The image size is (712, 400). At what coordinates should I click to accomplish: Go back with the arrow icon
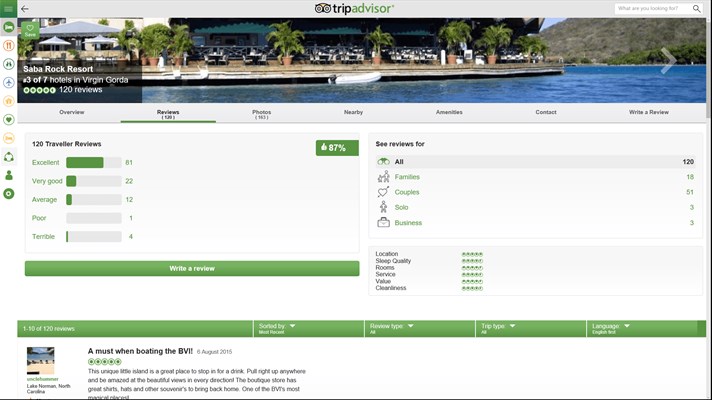[x=25, y=9]
